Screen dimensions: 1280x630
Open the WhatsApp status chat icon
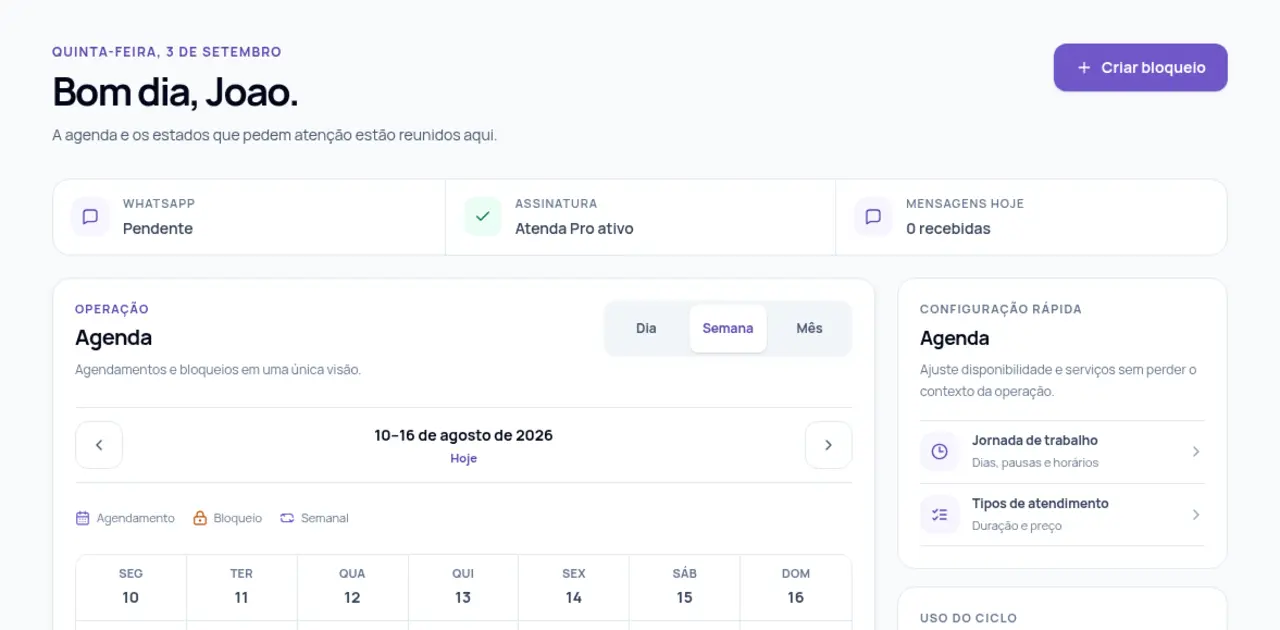90,216
